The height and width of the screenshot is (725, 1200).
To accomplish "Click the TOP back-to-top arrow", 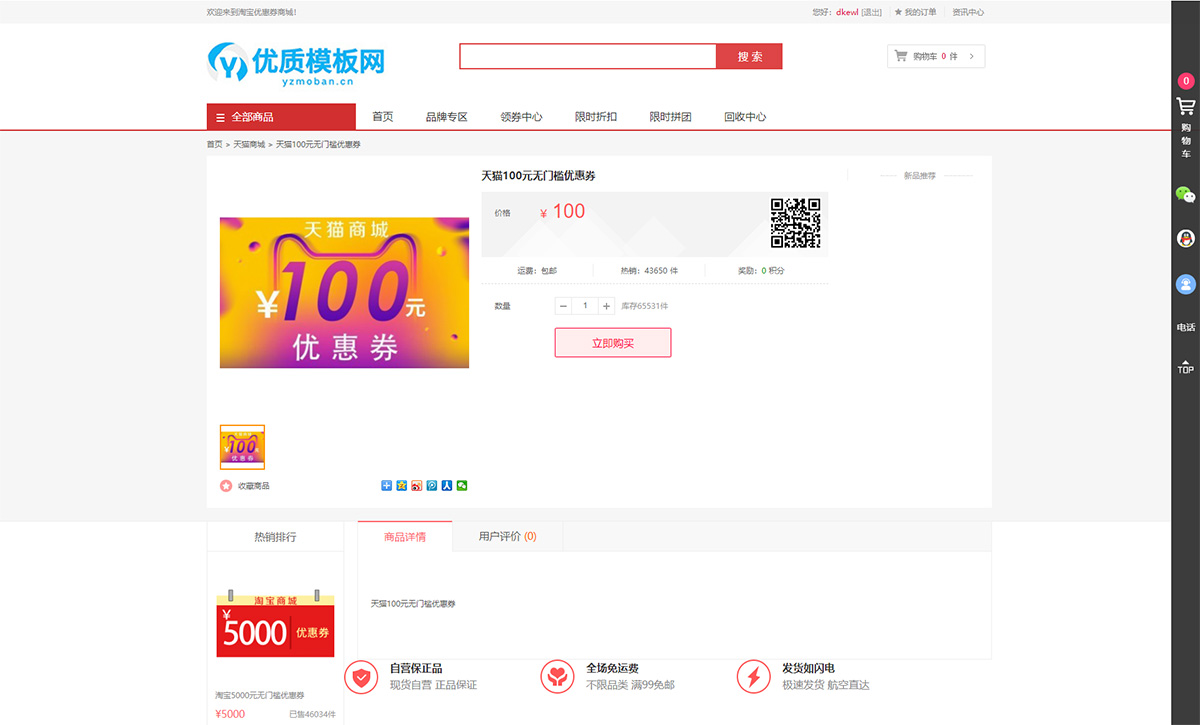I will [1185, 367].
